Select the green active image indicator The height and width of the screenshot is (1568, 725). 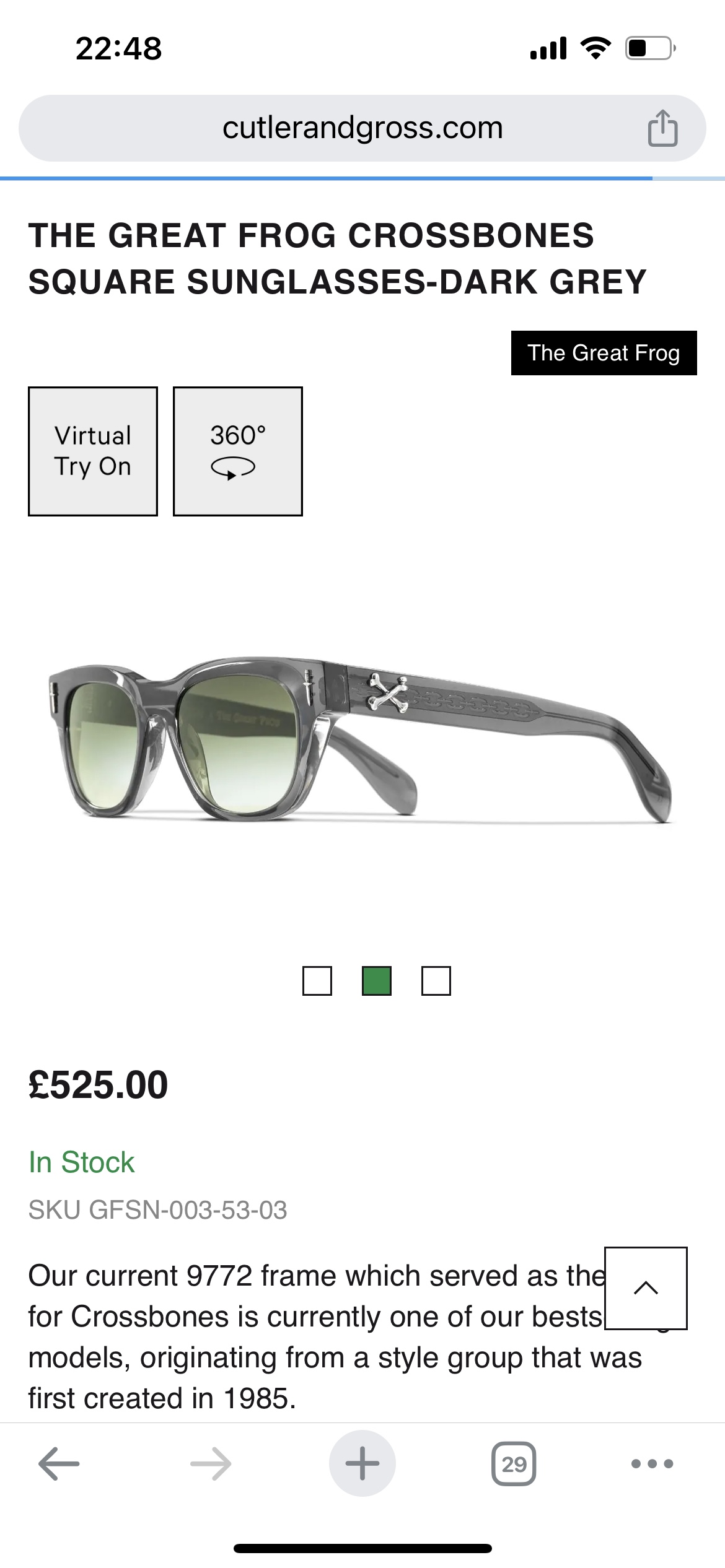[377, 981]
